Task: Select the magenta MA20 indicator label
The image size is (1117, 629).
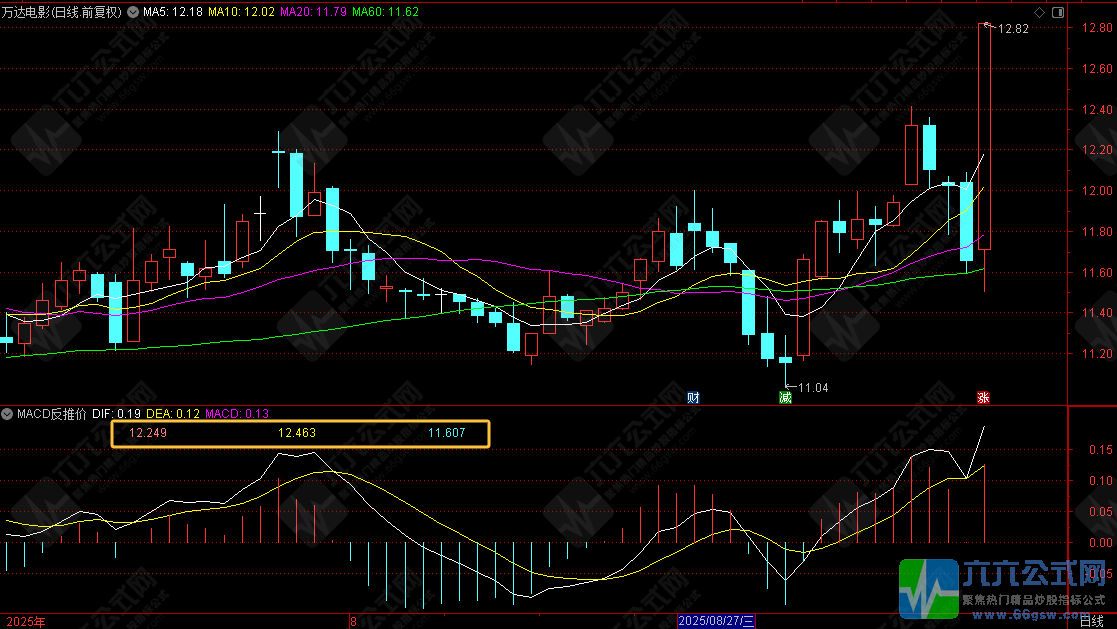Action: [313, 13]
